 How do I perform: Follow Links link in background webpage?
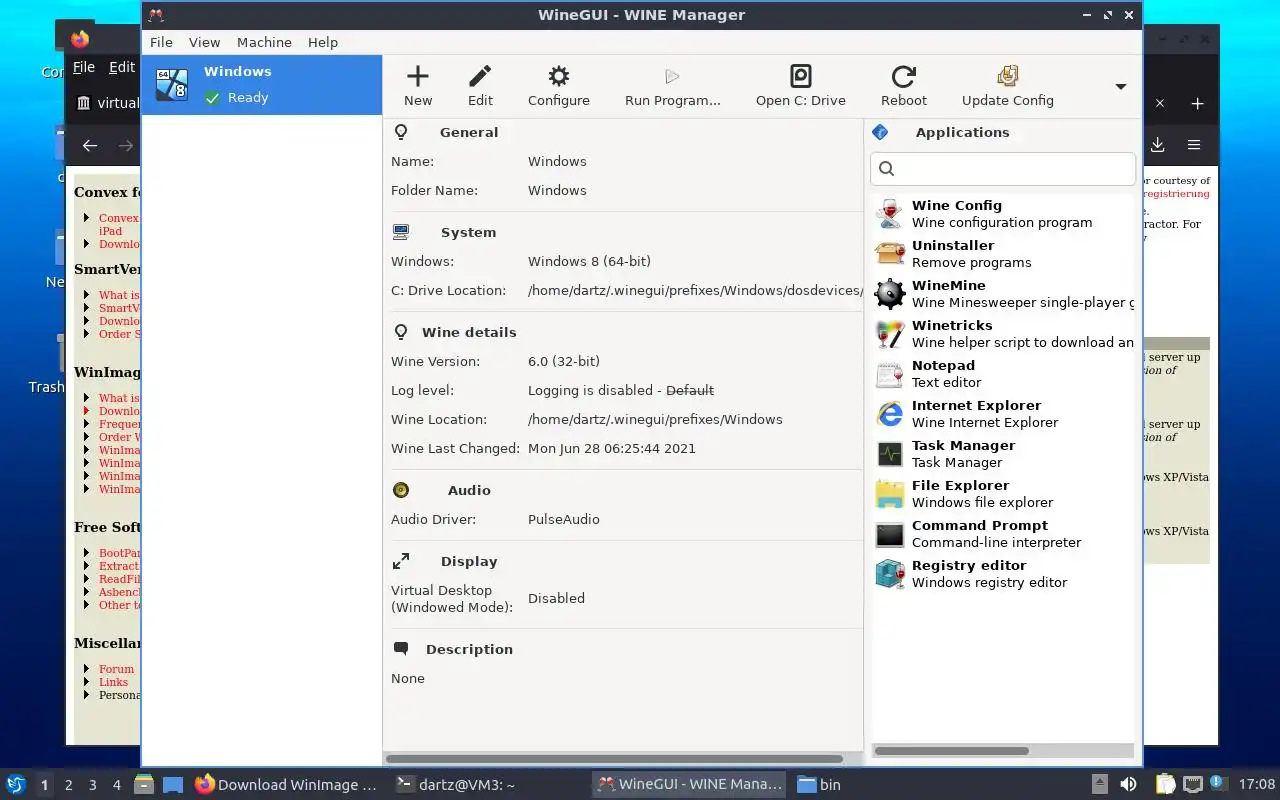pos(113,682)
